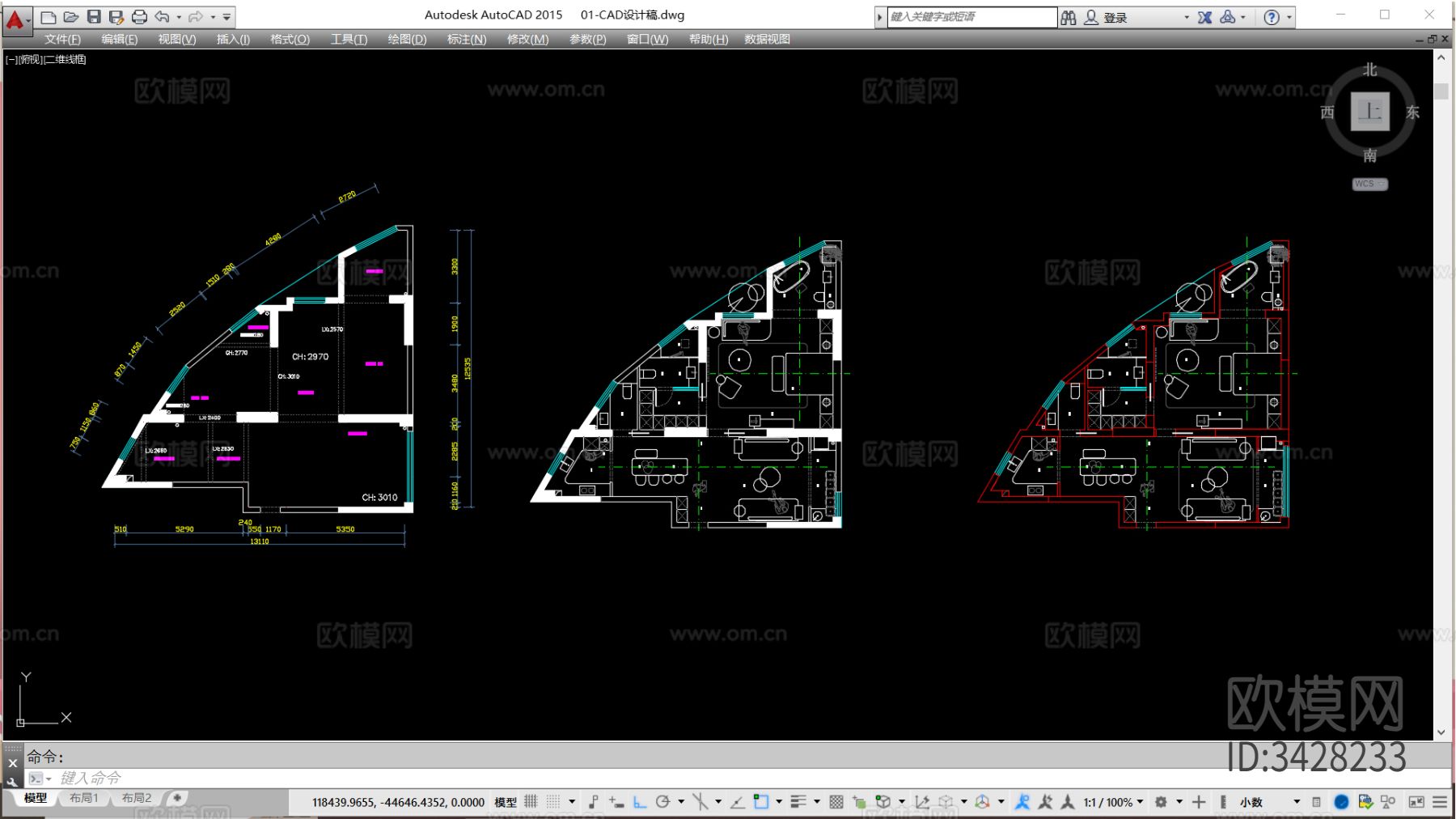Switch to the 布局1 layout tab

pyautogui.click(x=84, y=798)
